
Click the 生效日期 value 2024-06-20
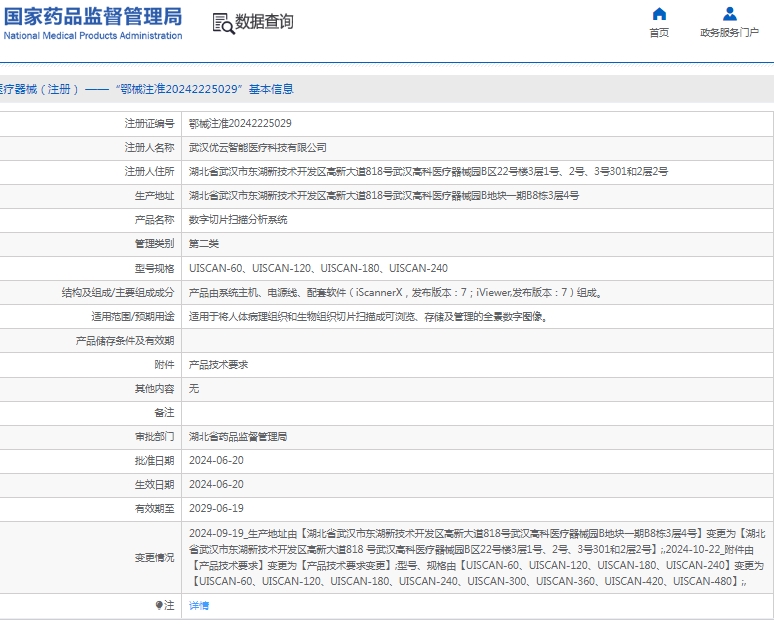pyautogui.click(x=216, y=484)
